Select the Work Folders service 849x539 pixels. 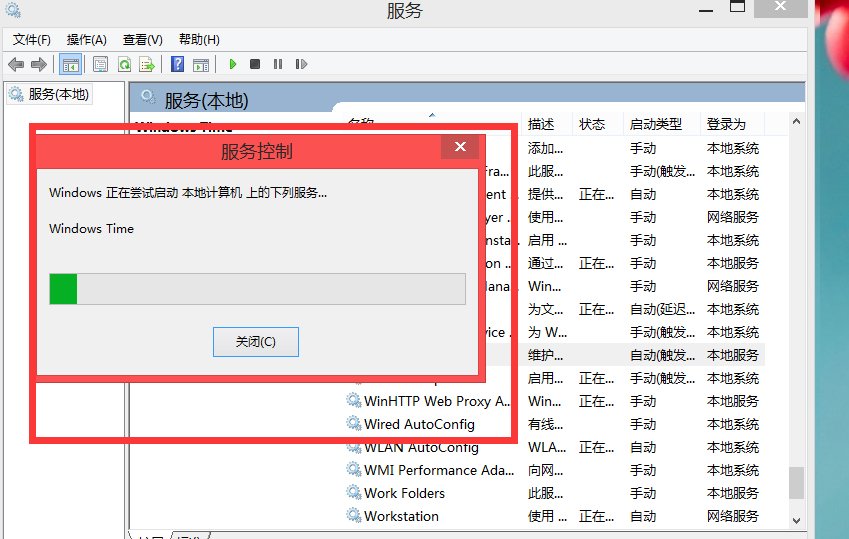point(404,493)
